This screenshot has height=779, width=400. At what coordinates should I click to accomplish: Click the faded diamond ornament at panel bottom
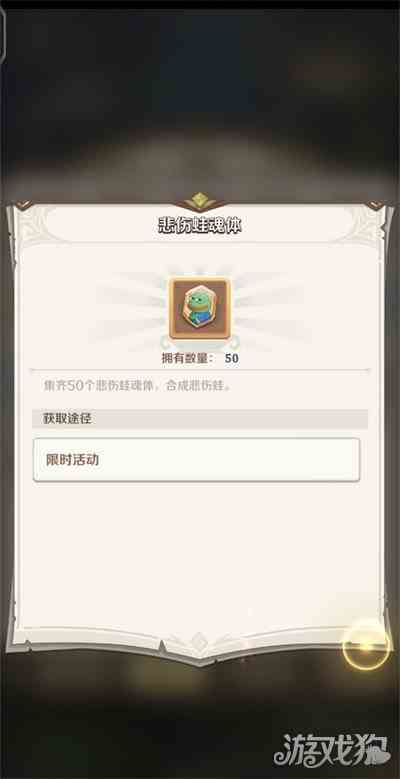[199, 641]
